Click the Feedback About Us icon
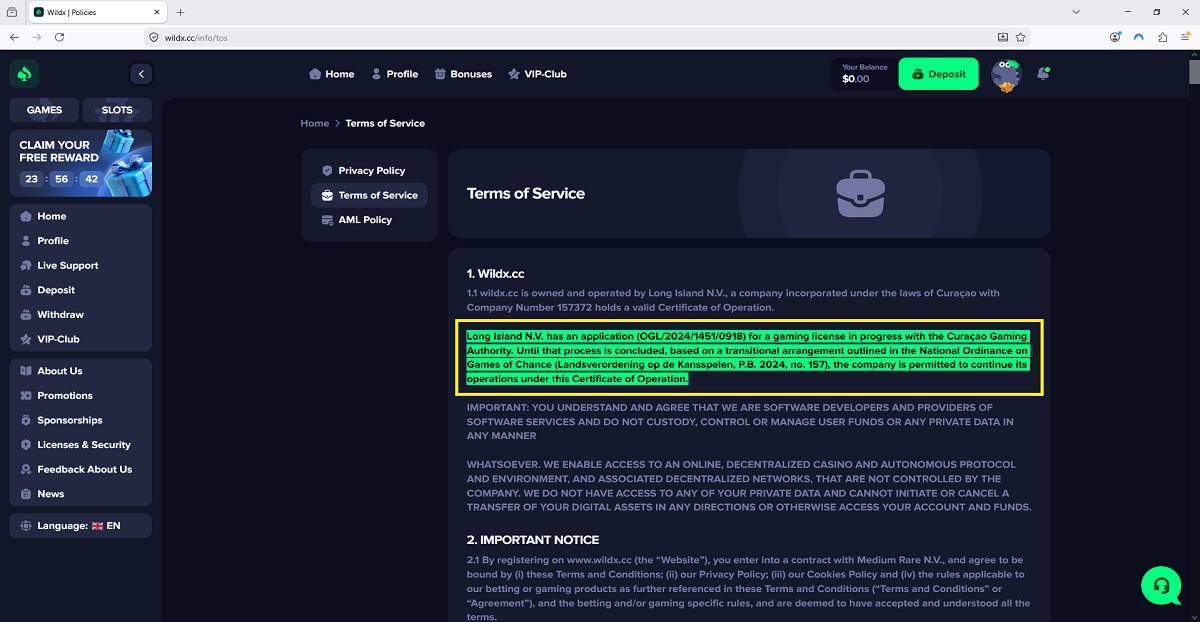This screenshot has width=1200, height=622. [x=27, y=469]
